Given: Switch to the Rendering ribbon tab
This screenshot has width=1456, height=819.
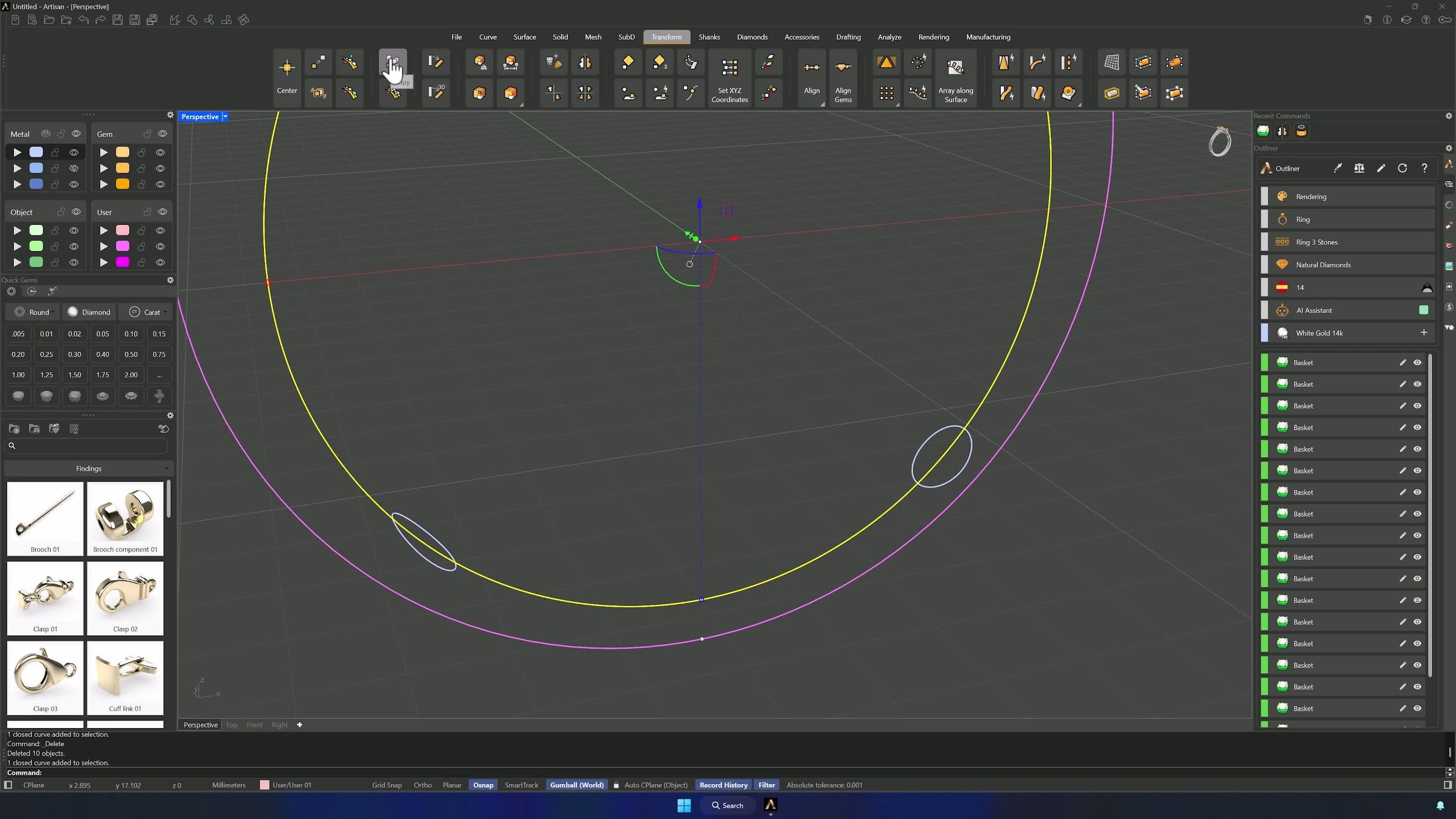Looking at the screenshot, I should pos(933,37).
